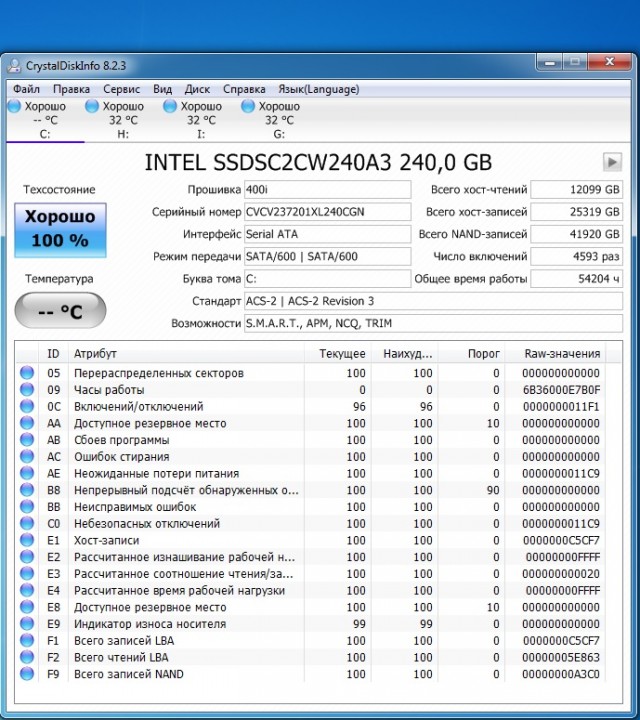Open the Вид menu
Viewport: 640px width, 720px height.
[163, 89]
